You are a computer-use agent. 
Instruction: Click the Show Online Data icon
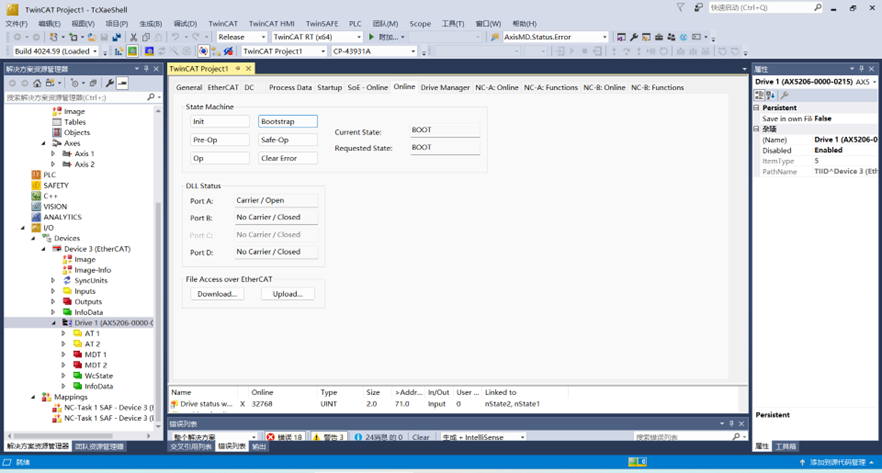pyautogui.click(x=203, y=51)
